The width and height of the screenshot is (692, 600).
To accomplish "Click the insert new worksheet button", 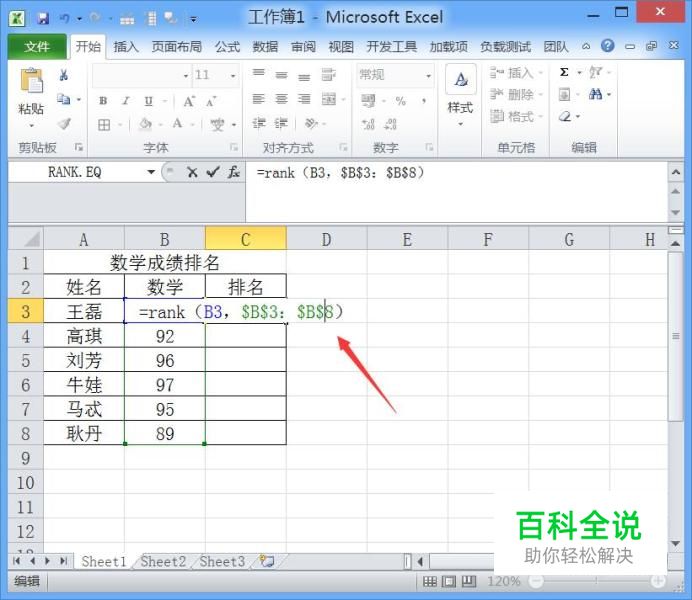I will 267,562.
